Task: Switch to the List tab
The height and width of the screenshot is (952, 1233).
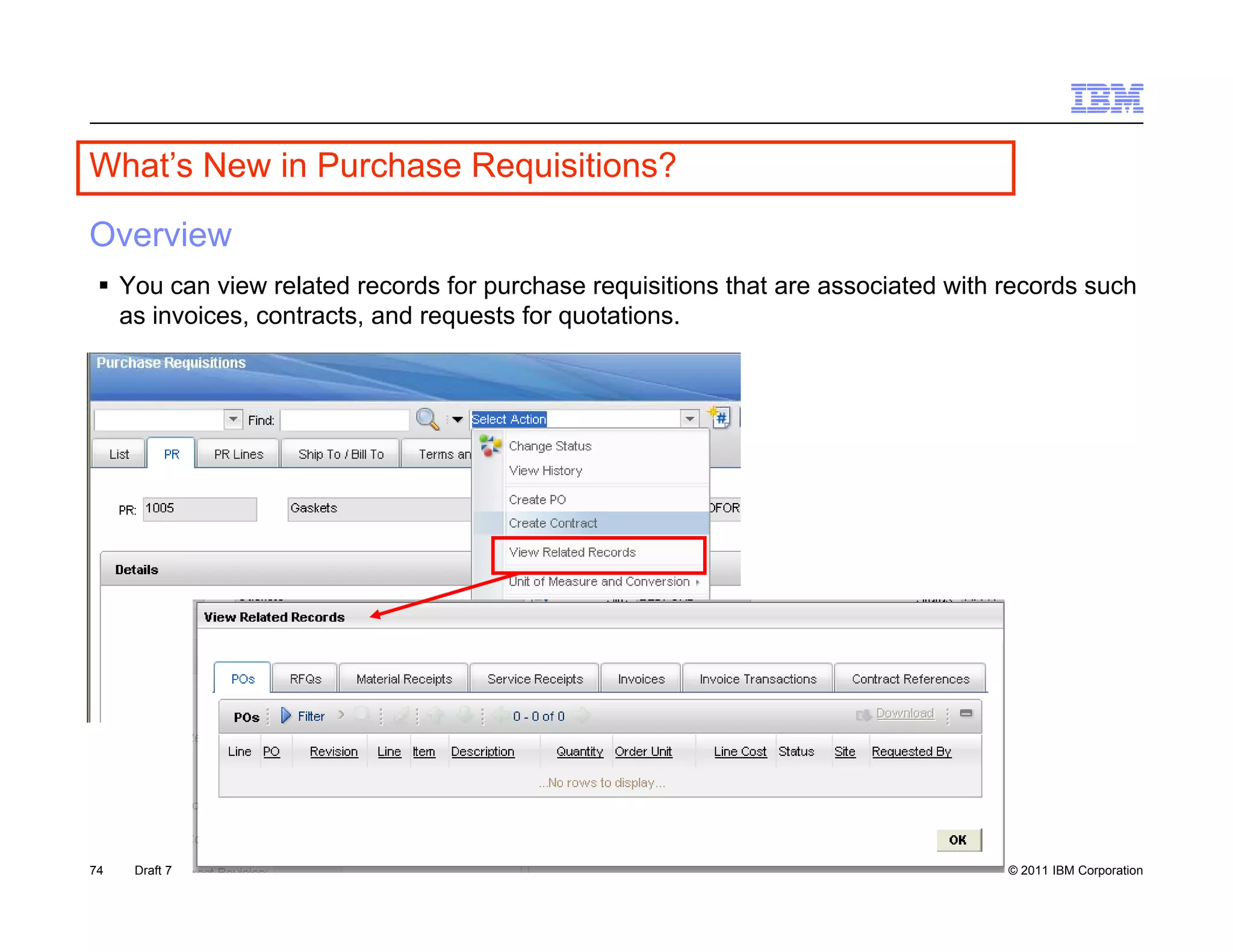Action: [119, 454]
